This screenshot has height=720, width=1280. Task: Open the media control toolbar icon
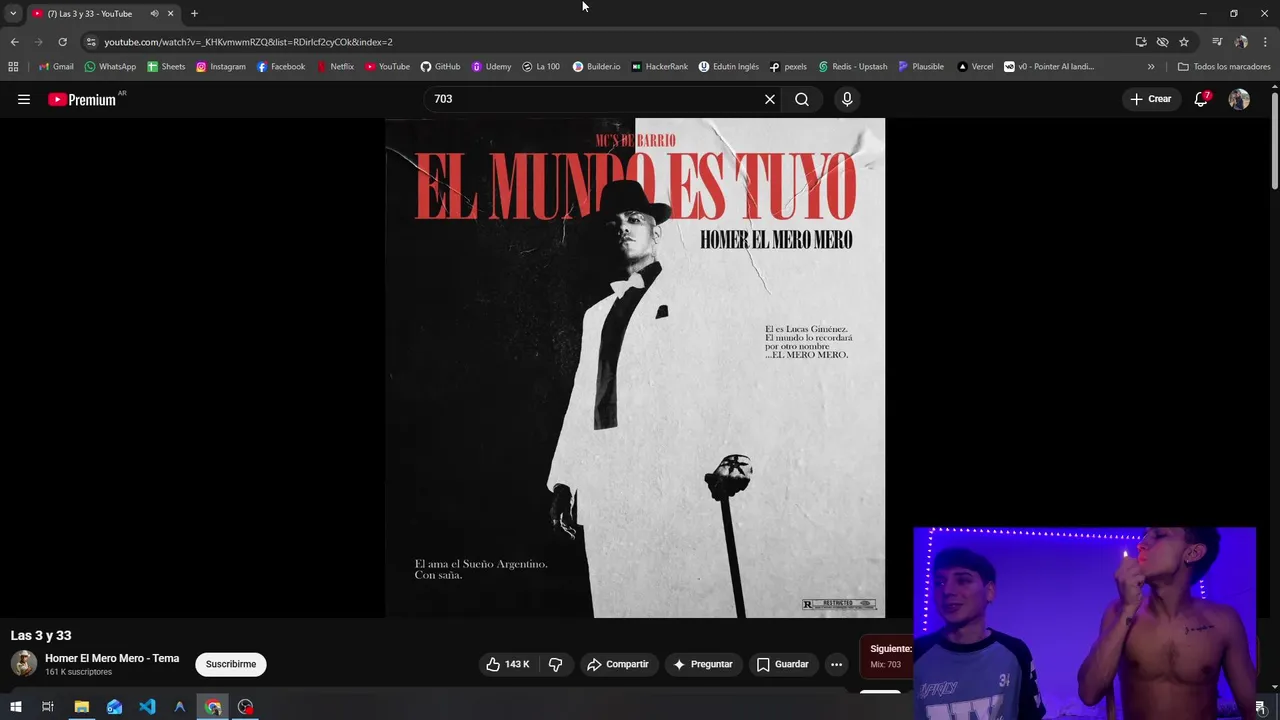click(x=1217, y=42)
